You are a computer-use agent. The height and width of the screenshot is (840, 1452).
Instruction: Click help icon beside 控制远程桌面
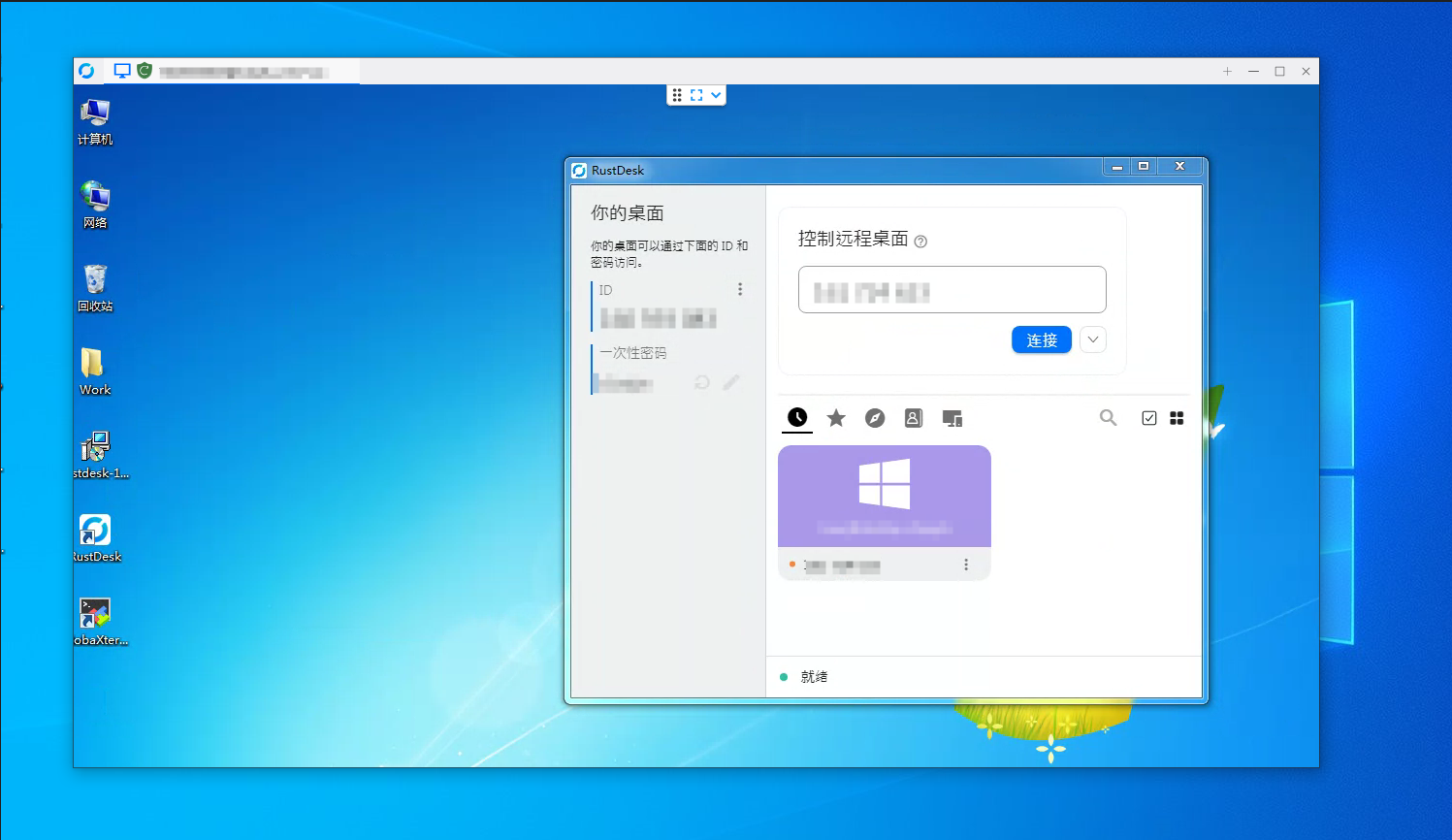pyautogui.click(x=920, y=242)
